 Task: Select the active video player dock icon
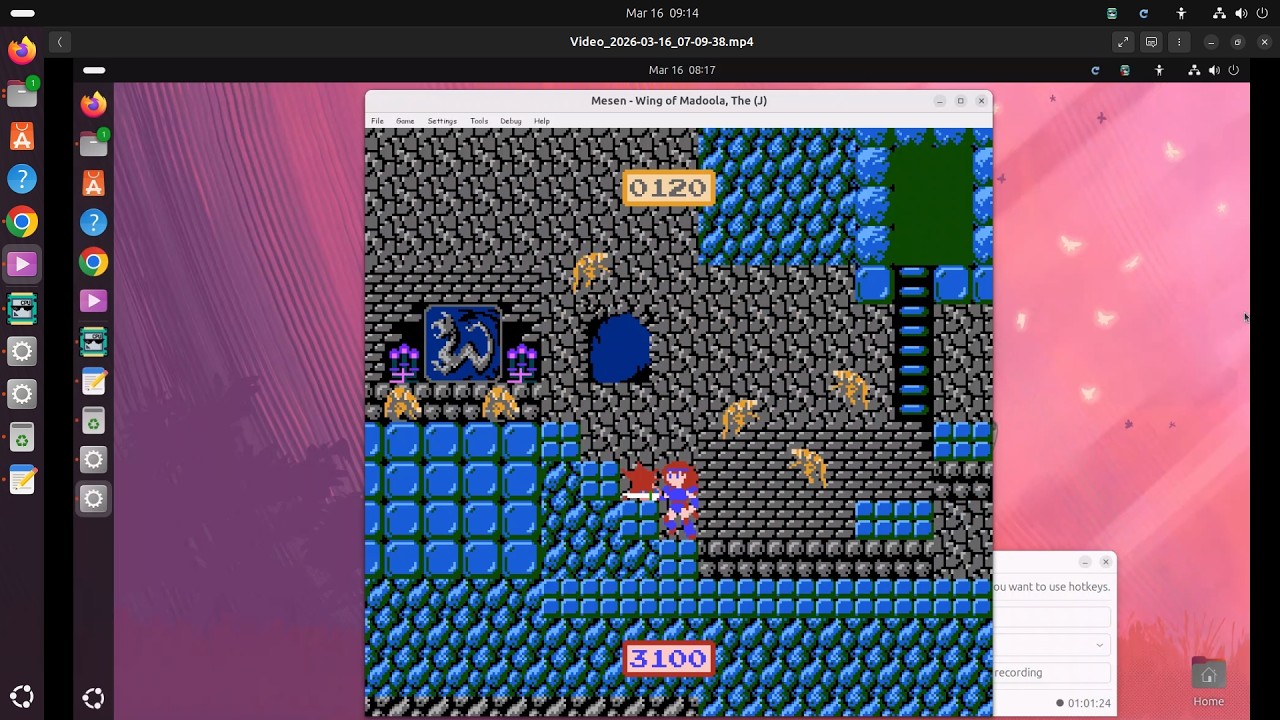(x=22, y=265)
